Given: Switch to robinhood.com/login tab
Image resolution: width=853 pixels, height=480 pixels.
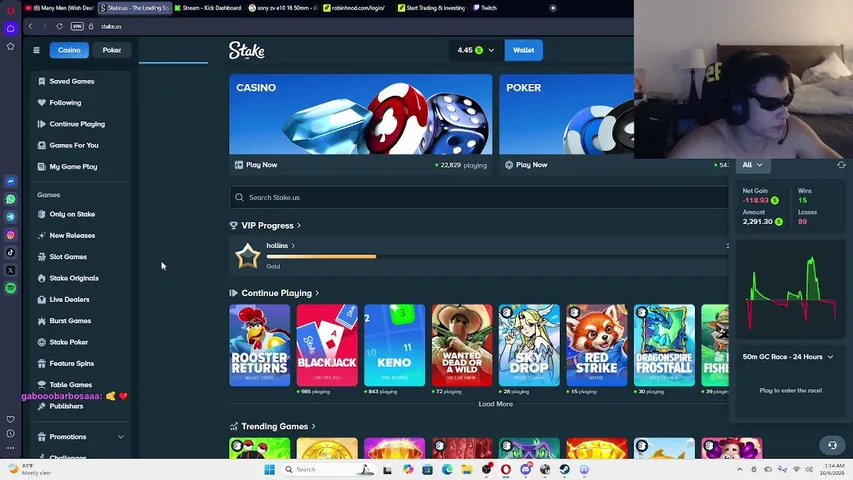Looking at the screenshot, I should [x=356, y=8].
